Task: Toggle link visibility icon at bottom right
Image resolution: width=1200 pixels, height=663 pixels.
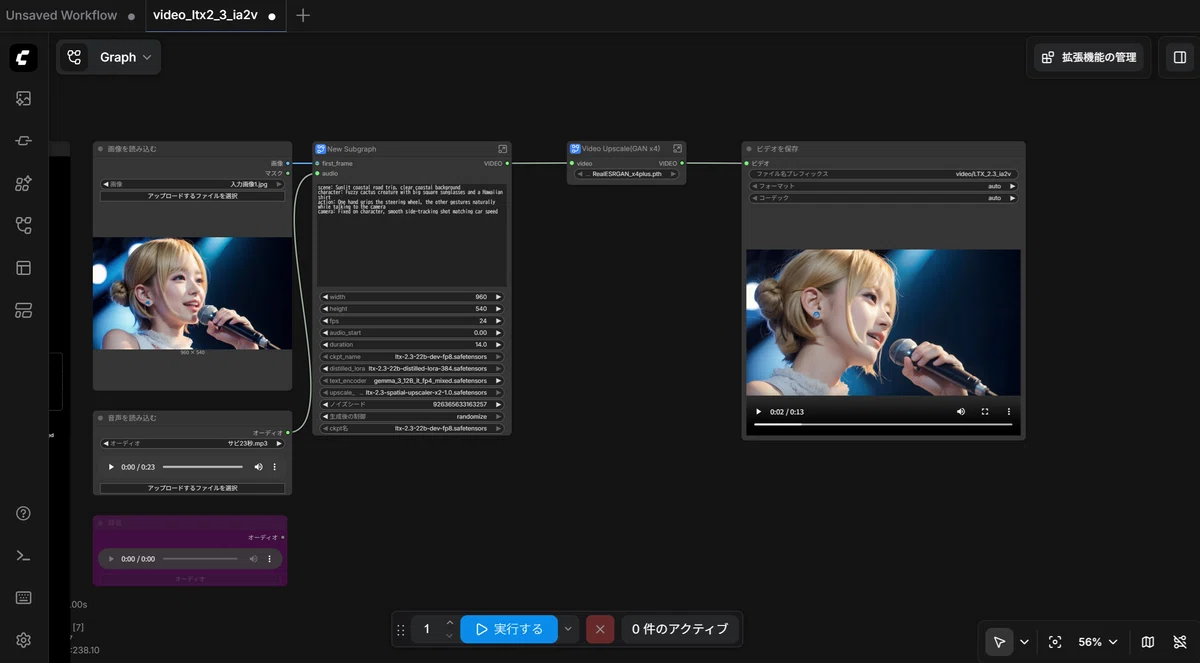Action: [x=1180, y=642]
